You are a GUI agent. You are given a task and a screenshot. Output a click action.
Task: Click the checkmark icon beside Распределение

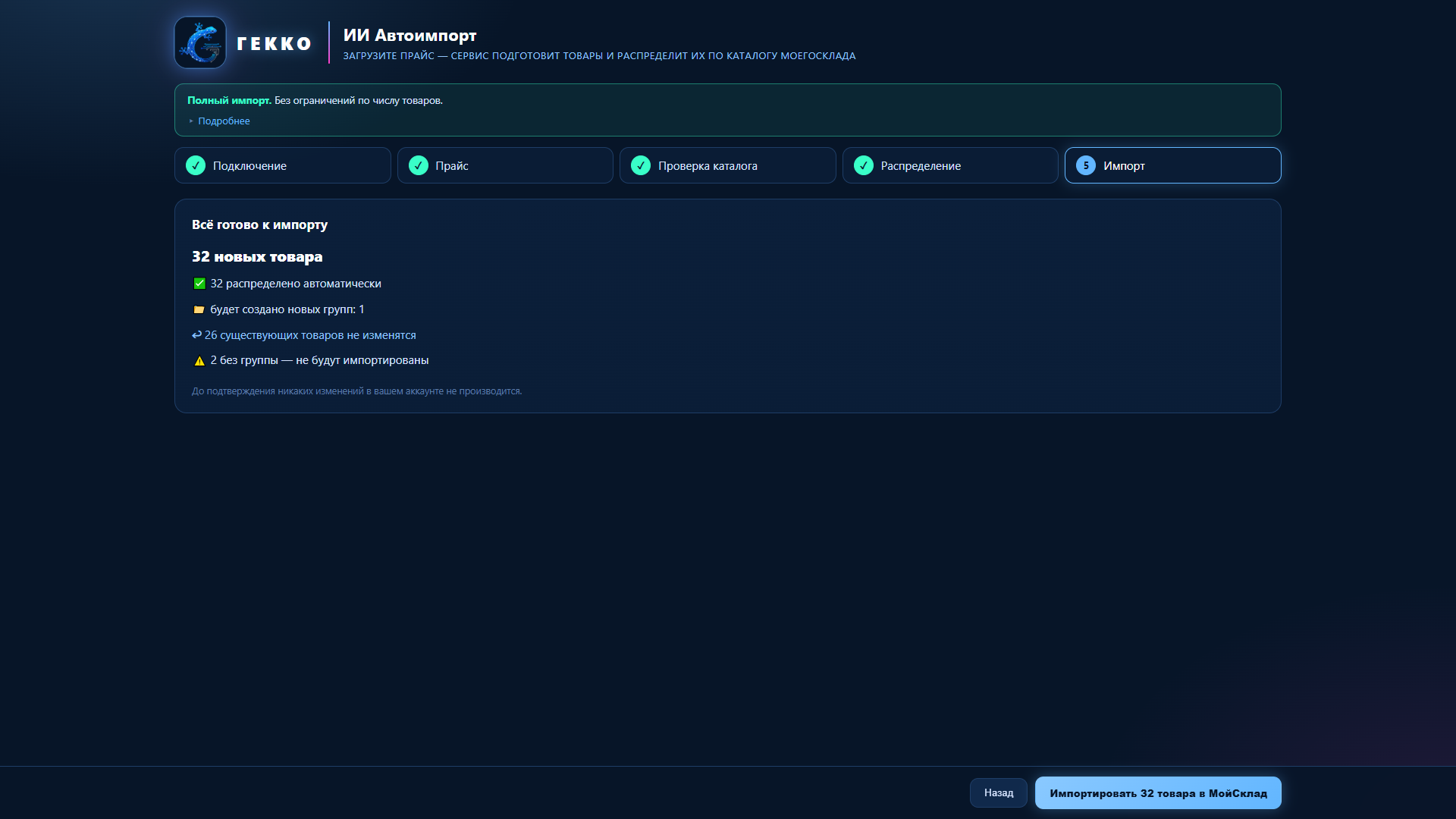(x=864, y=165)
